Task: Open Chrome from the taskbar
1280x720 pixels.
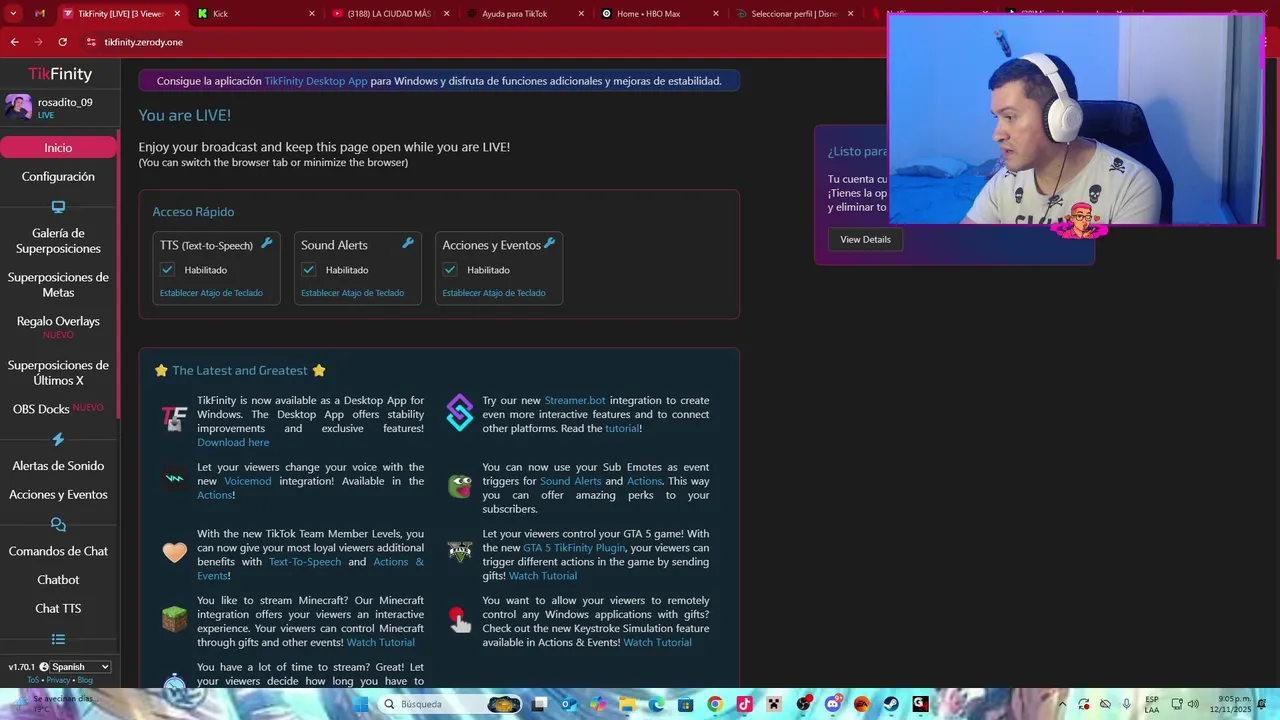Action: click(x=714, y=704)
